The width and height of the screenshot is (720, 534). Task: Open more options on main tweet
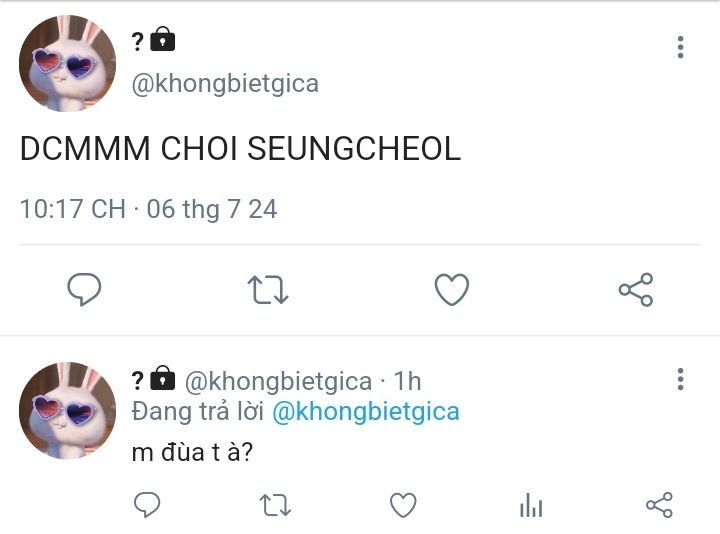[x=680, y=47]
